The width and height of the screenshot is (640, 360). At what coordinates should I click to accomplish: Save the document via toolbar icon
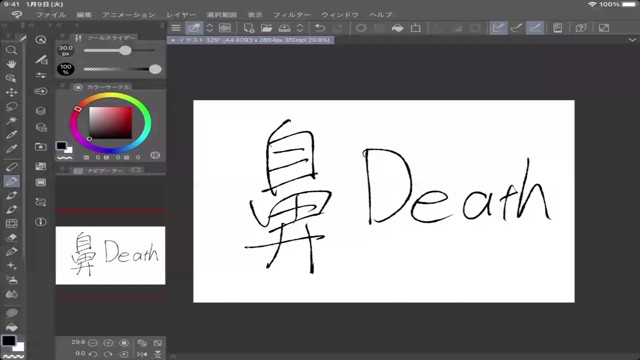(x=284, y=28)
